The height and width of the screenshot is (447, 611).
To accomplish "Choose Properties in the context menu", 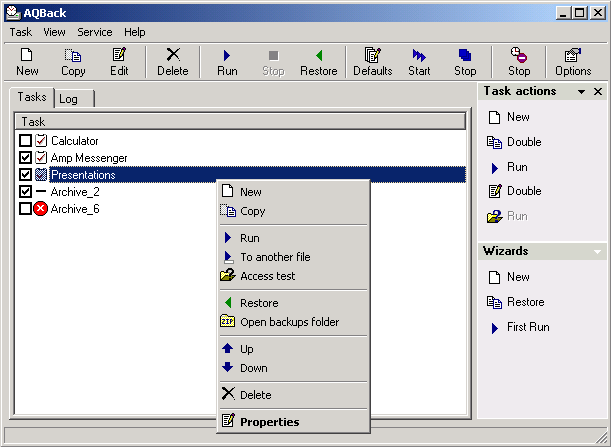I will [x=293, y=422].
